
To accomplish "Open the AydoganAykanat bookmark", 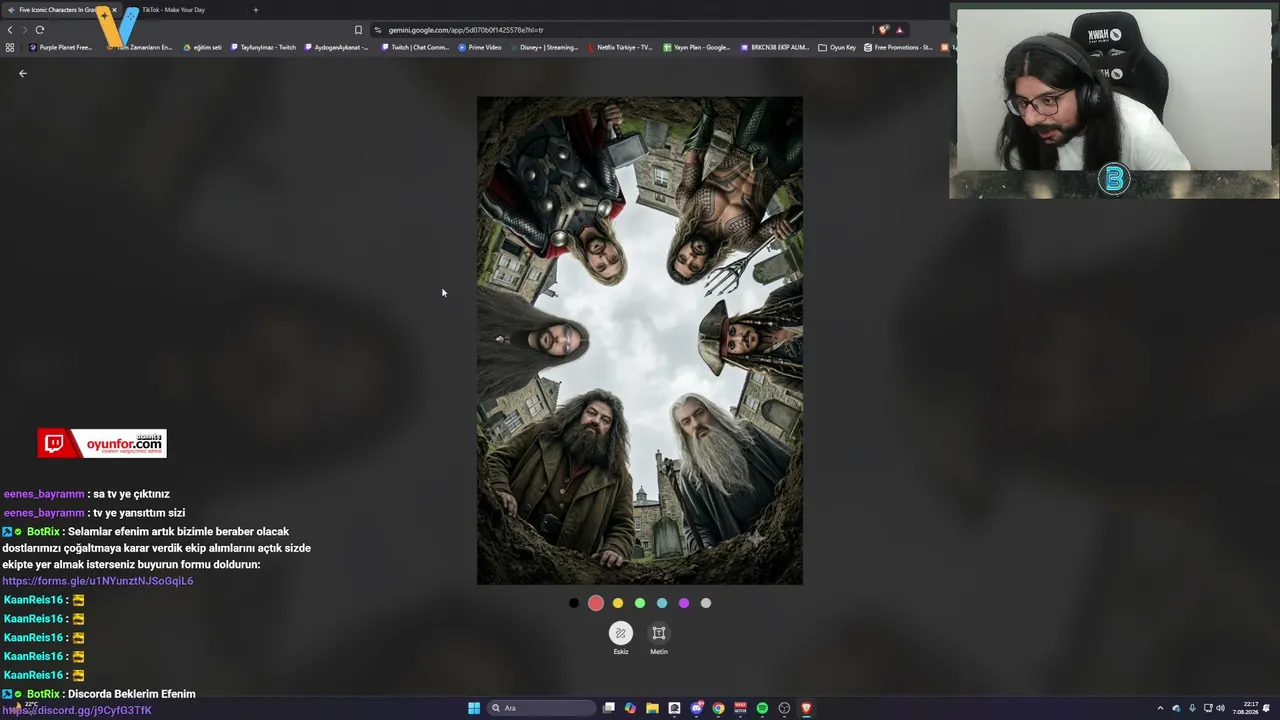I will tap(337, 47).
